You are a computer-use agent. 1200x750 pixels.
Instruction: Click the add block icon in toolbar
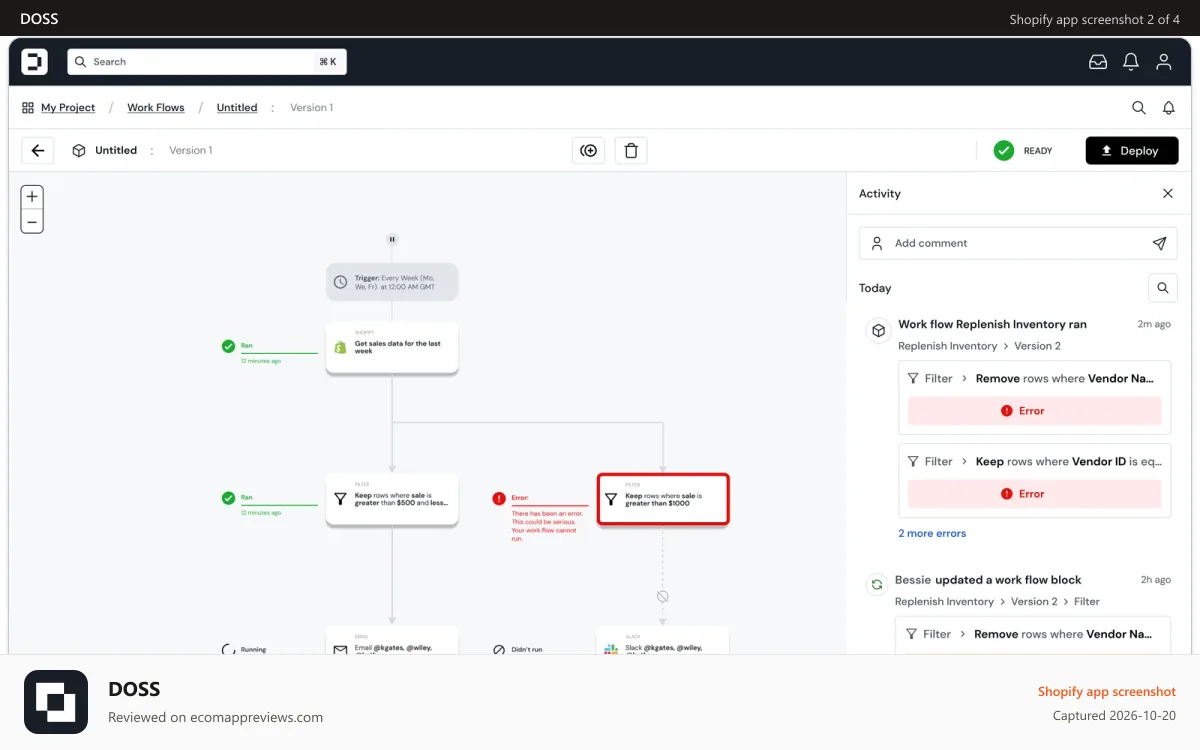tap(588, 151)
